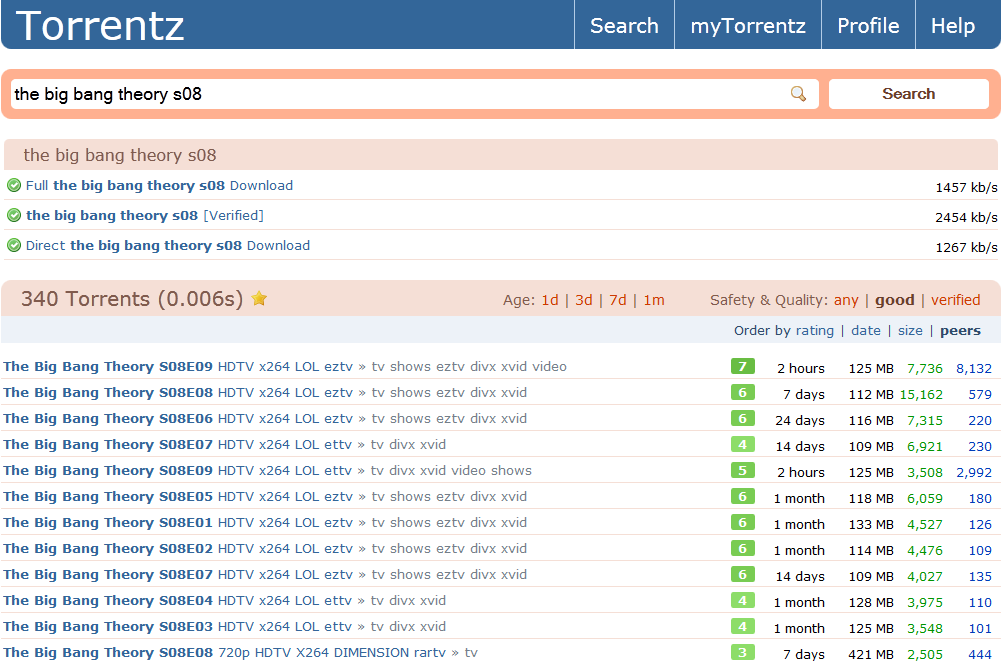Open S08E04 HDTV x264 LOL ettv torrent
This screenshot has height=664, width=1003.
[x=177, y=601]
